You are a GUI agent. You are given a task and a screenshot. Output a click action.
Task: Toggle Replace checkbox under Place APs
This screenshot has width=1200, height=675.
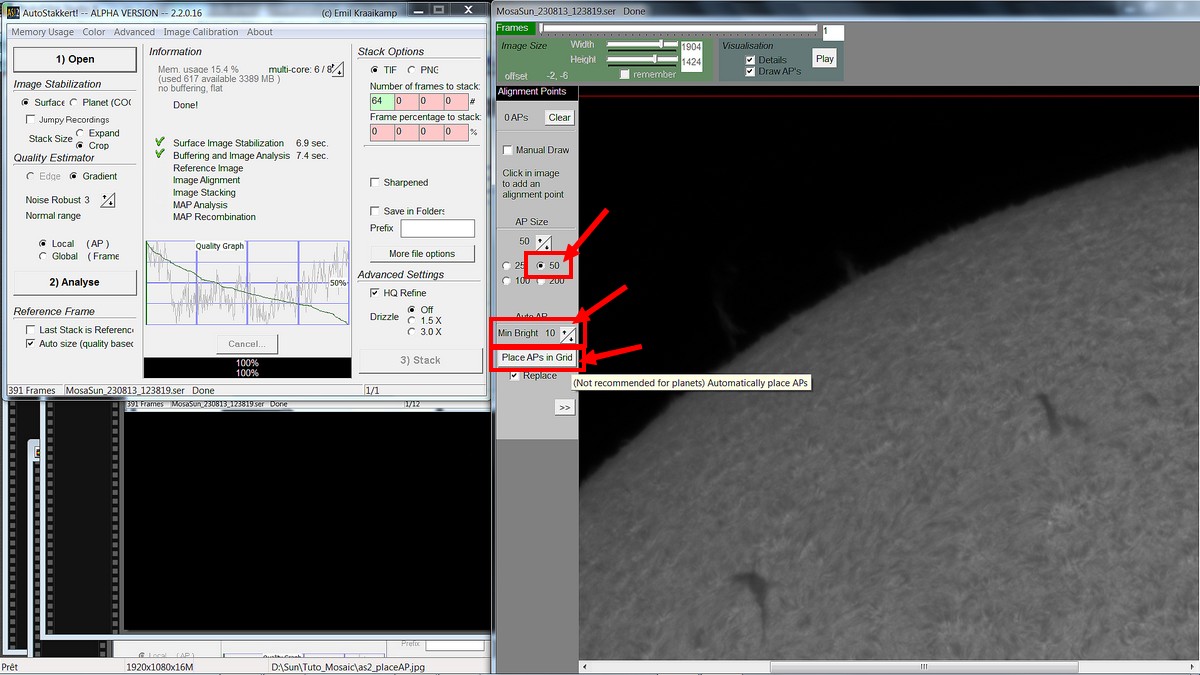click(534, 376)
